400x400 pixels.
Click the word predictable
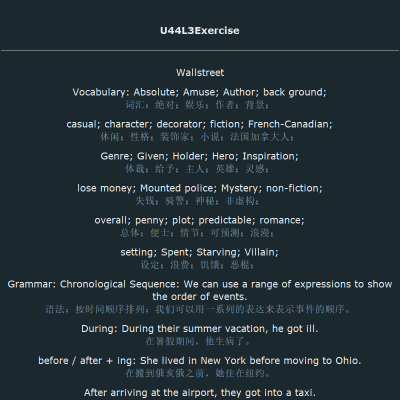click(226, 220)
